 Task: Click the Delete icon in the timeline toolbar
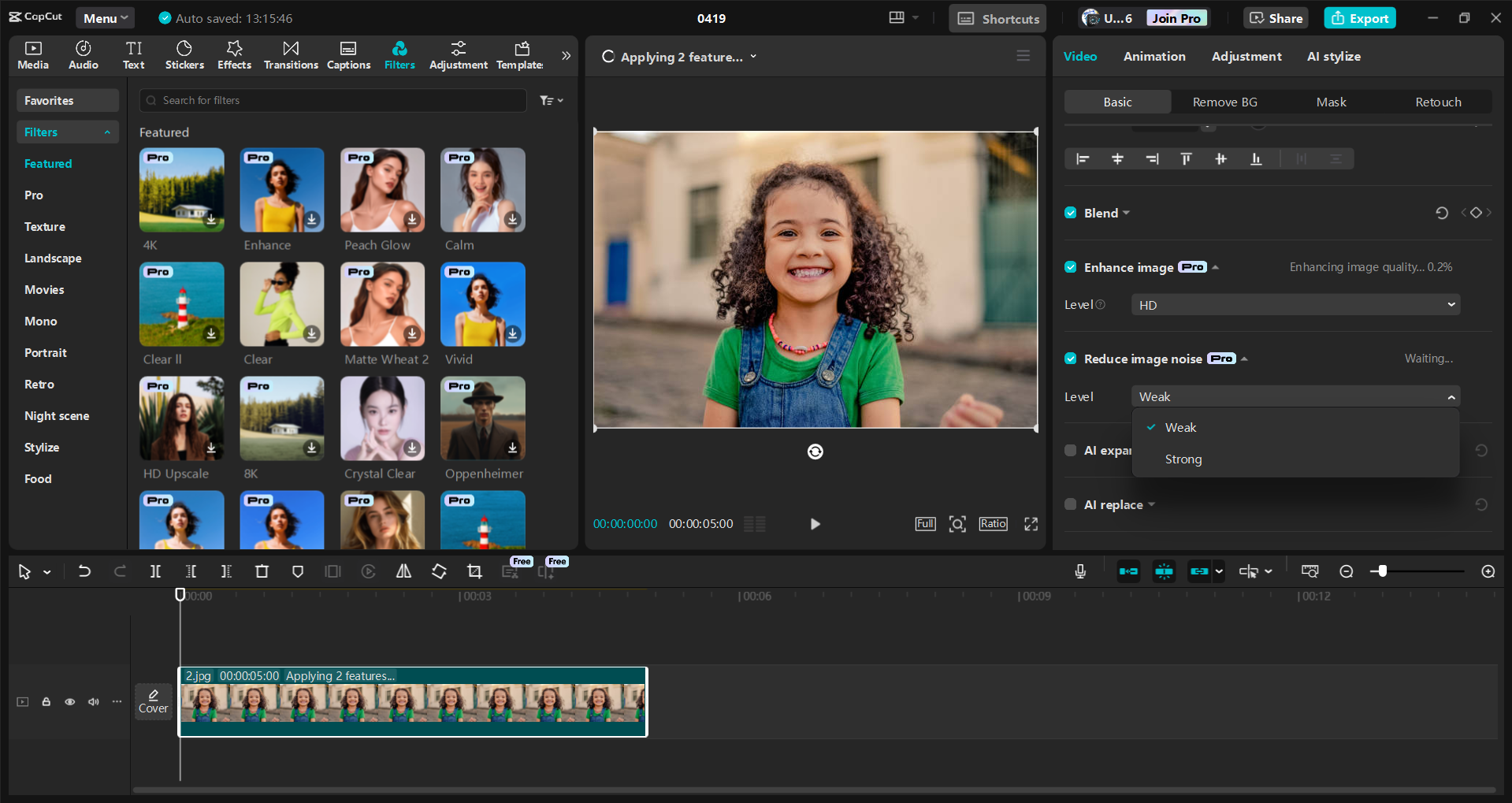tap(262, 571)
